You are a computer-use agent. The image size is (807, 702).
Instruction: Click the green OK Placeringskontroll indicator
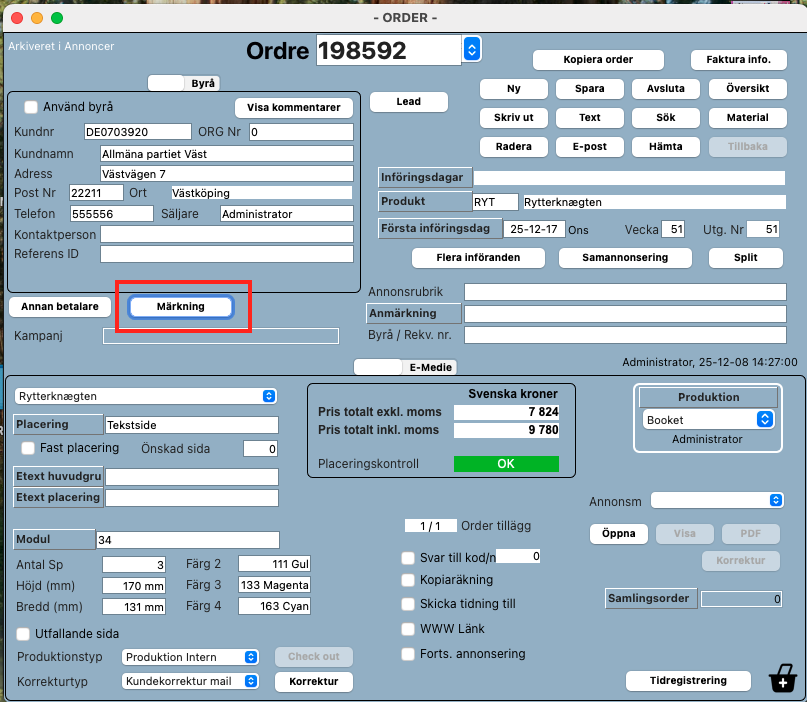pyautogui.click(x=506, y=464)
